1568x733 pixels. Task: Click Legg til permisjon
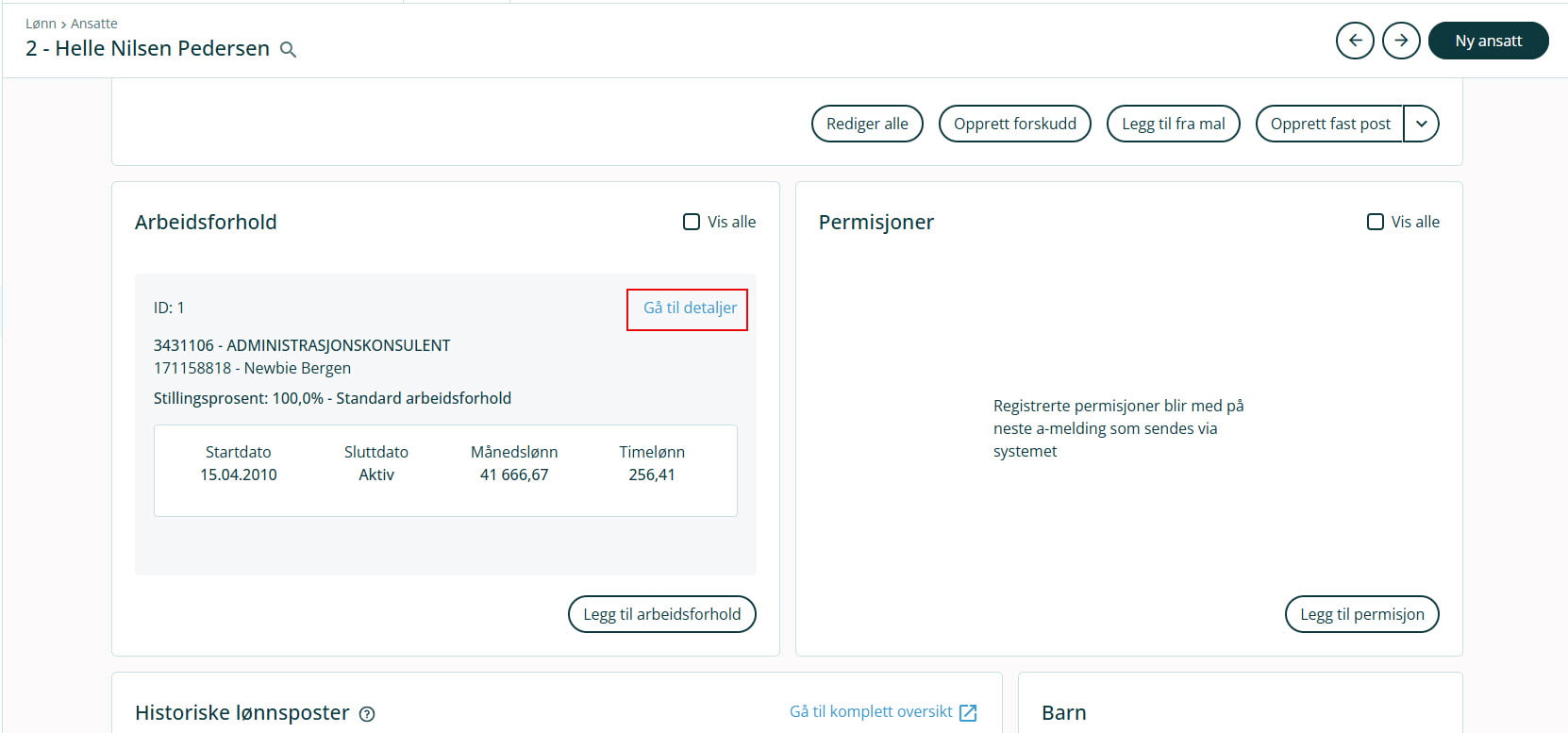1361,614
